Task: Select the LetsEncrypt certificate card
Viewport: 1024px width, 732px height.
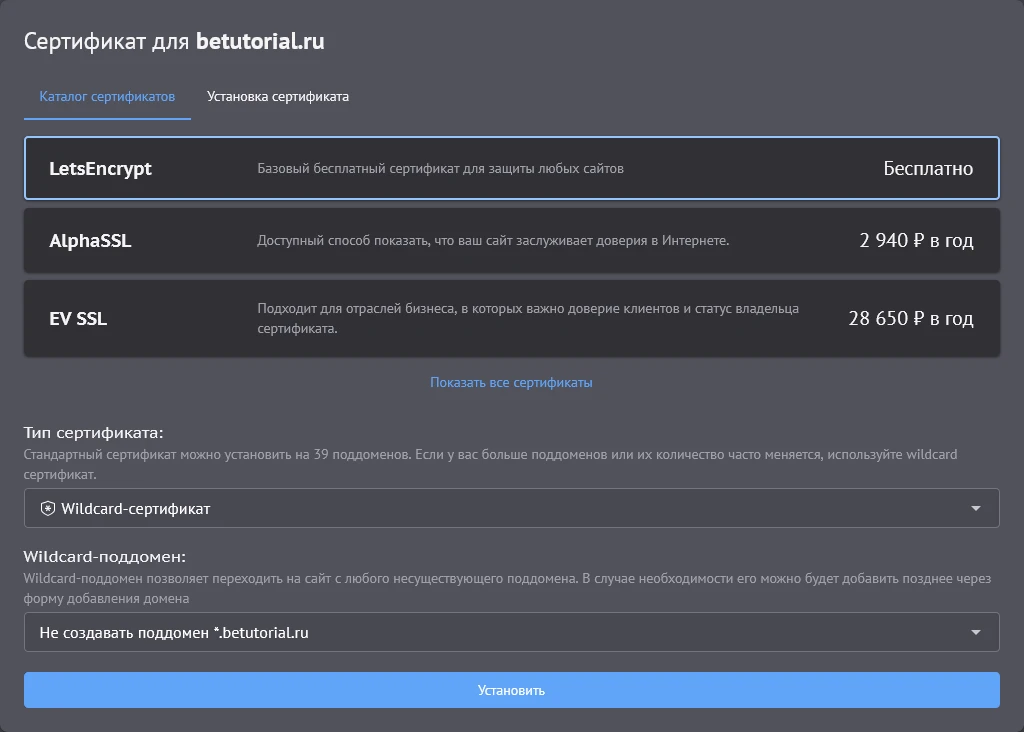Action: 512,168
